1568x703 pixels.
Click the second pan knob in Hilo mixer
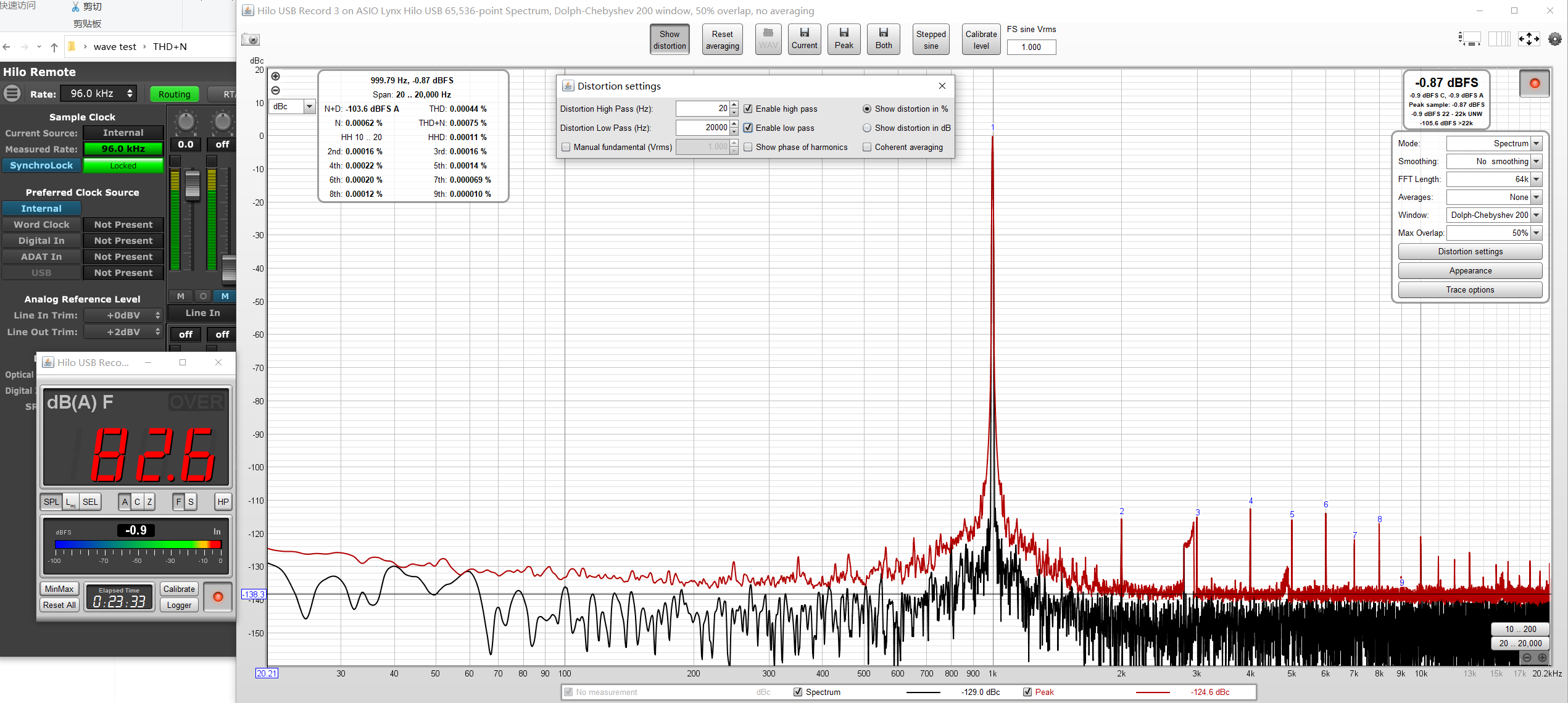222,122
